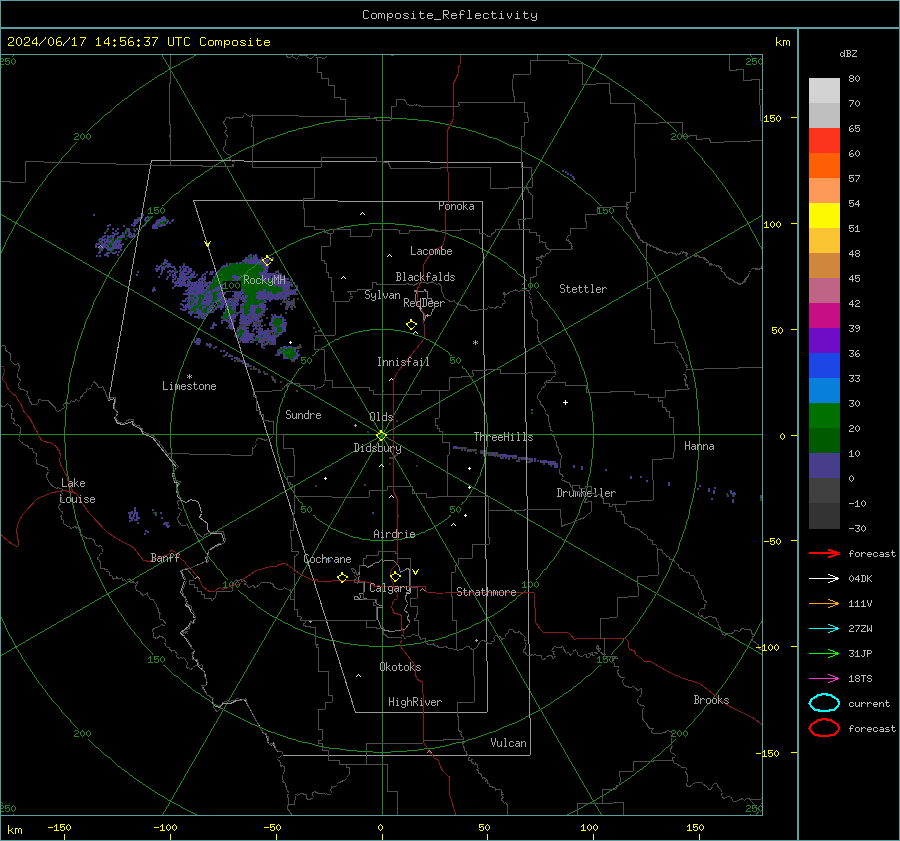Click the RockyMH label
Screen dimensions: 900x841
coord(264,280)
